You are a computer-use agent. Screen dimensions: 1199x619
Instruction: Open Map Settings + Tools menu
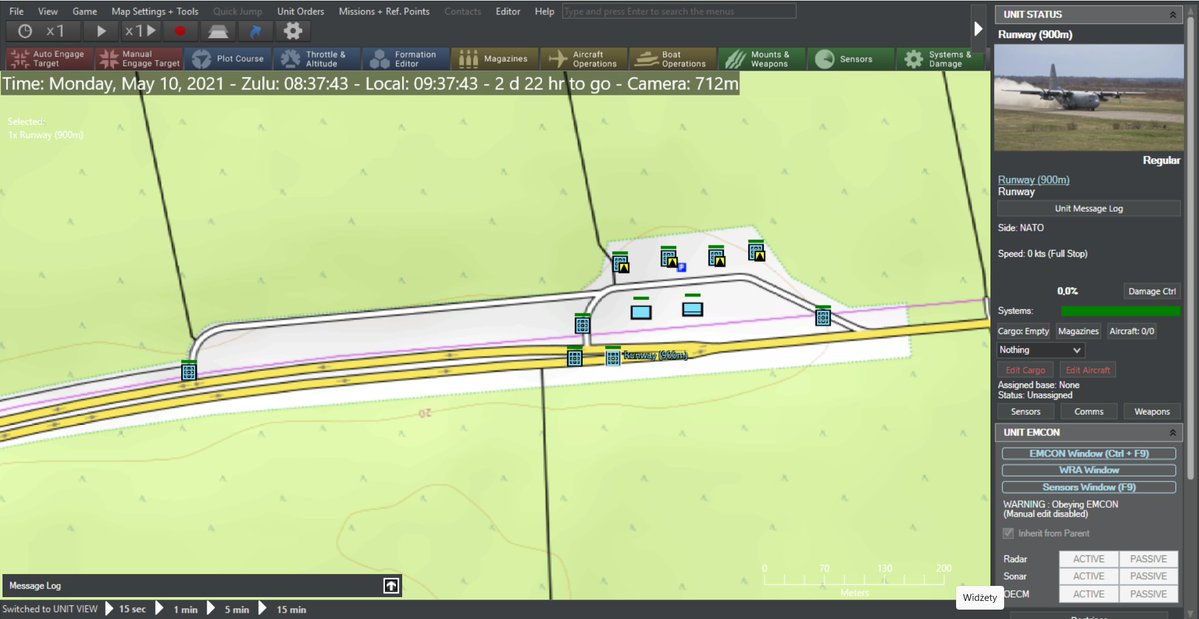[x=155, y=11]
